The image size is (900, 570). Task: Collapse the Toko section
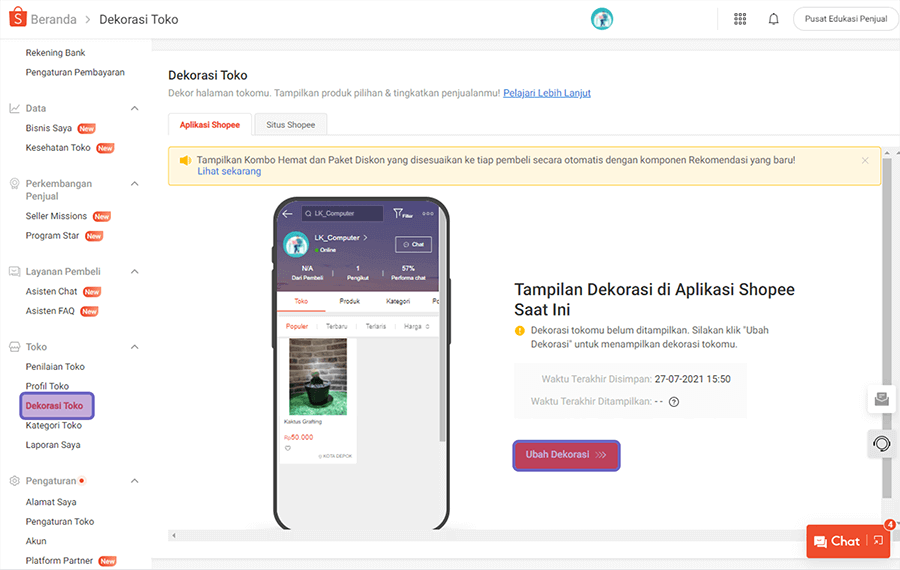tap(134, 347)
